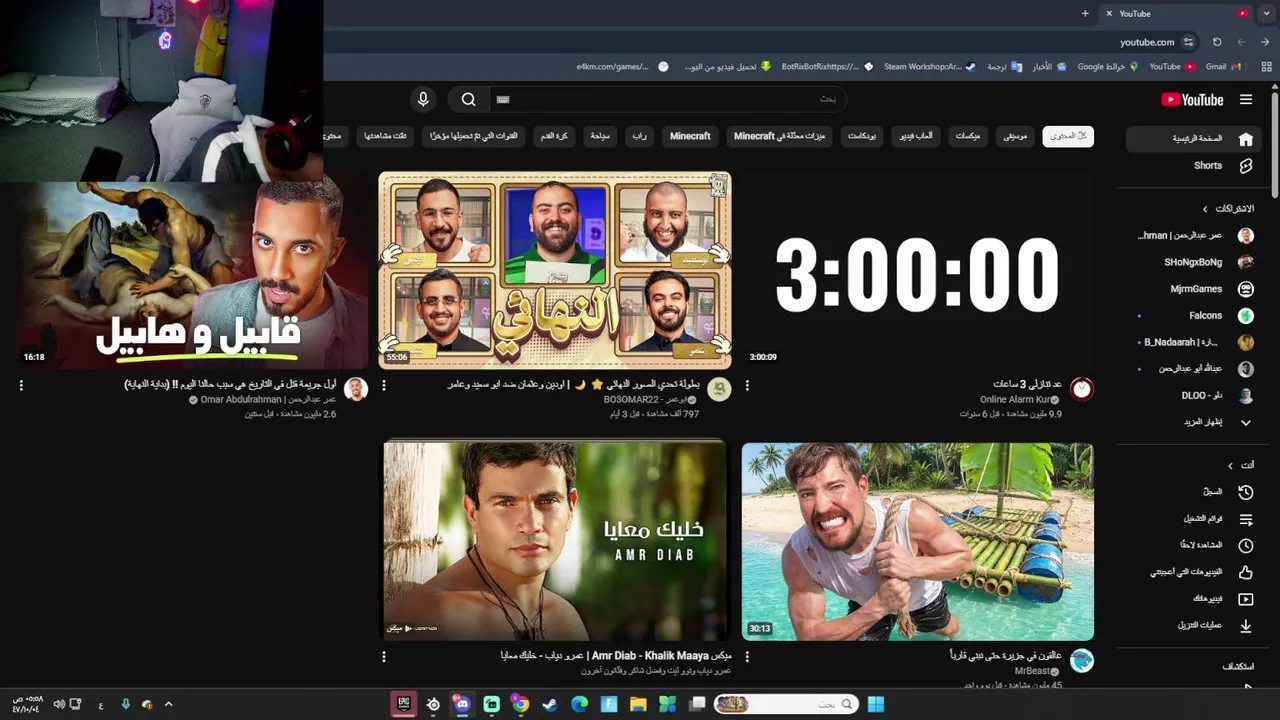Open options menu for BO3OMAR22 video
This screenshot has width=1280, height=720.
pyautogui.click(x=384, y=385)
